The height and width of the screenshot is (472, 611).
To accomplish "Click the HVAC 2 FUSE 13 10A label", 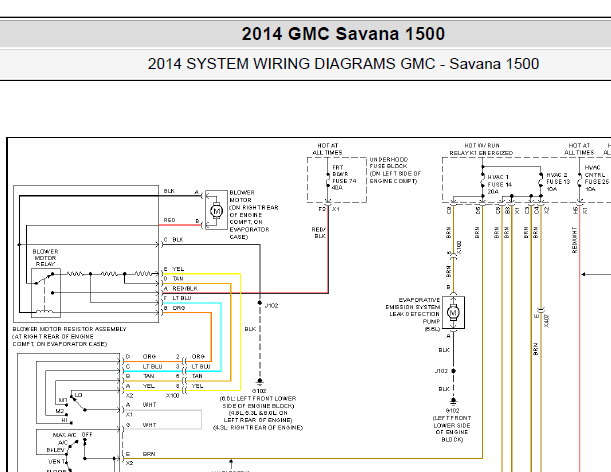I will [x=558, y=182].
